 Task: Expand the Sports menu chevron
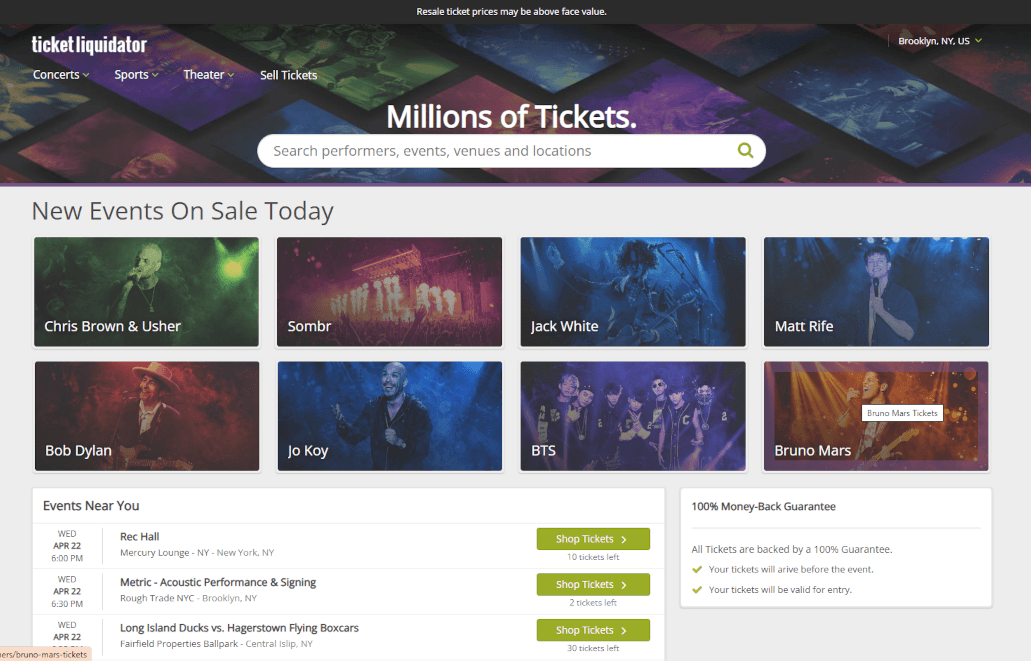click(155, 75)
